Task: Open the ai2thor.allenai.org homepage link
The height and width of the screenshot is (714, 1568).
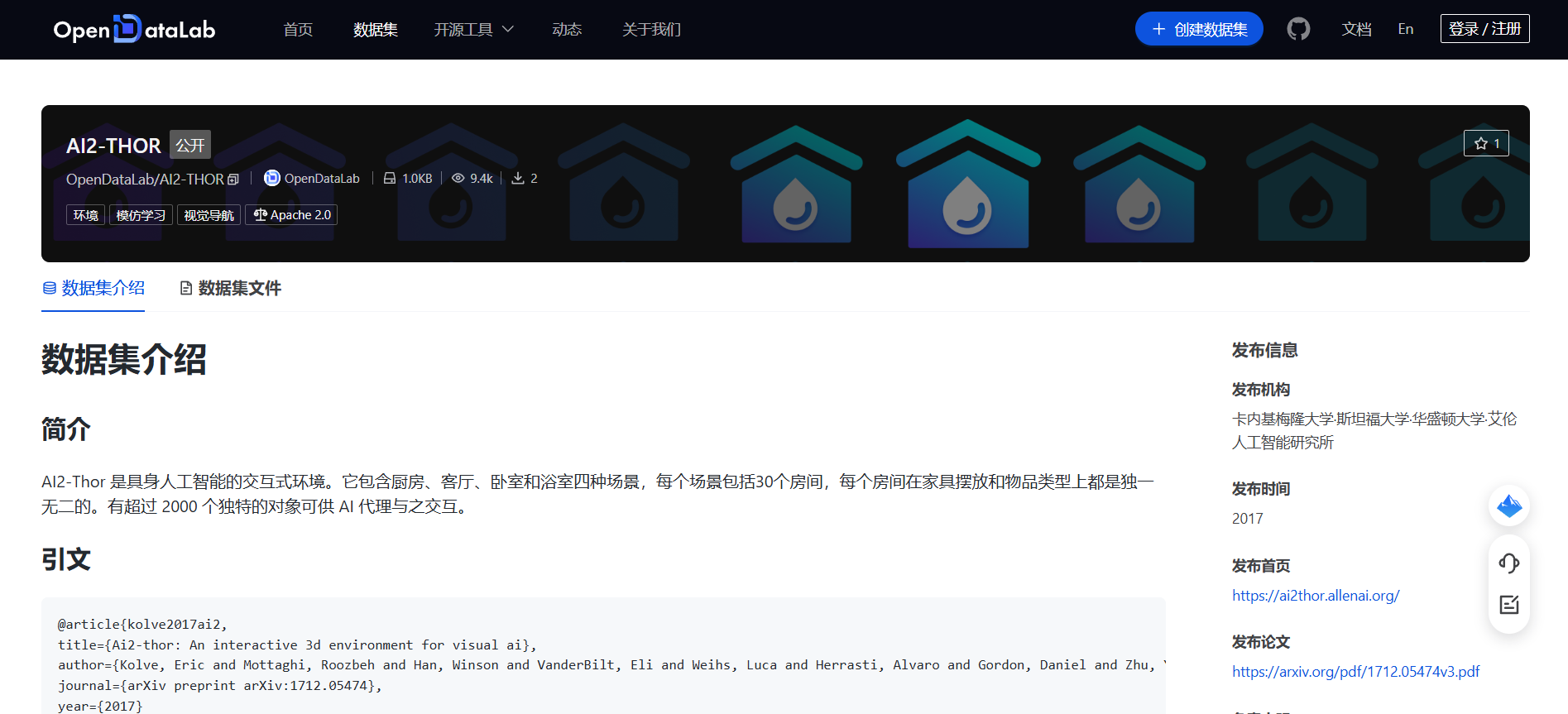Action: pyautogui.click(x=1315, y=596)
